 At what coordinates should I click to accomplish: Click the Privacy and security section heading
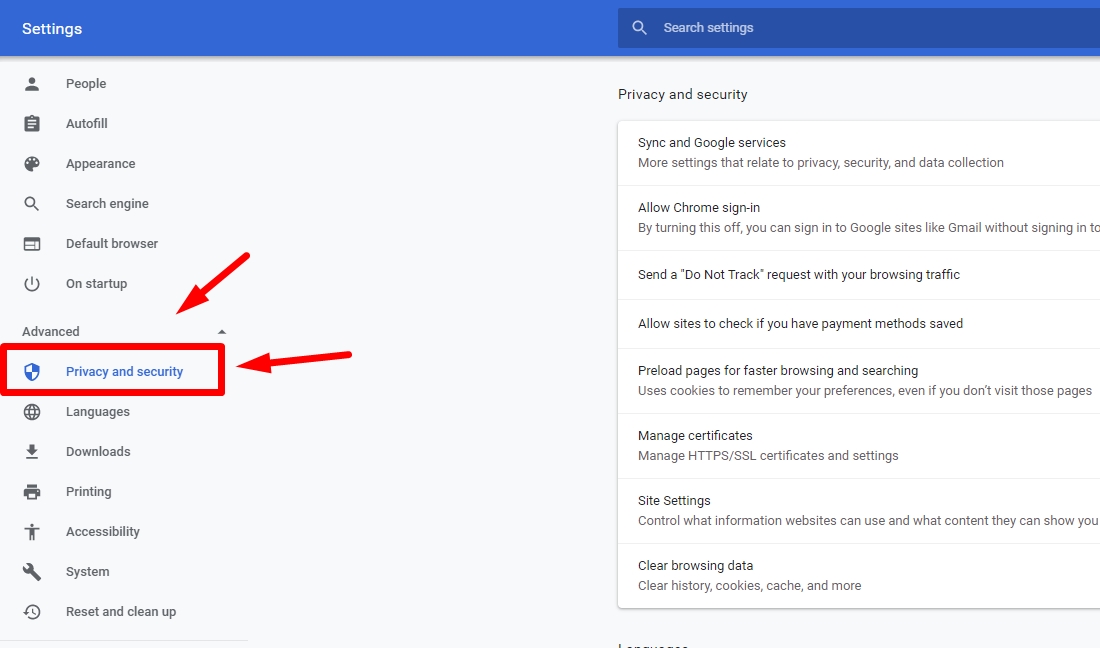[x=683, y=95]
